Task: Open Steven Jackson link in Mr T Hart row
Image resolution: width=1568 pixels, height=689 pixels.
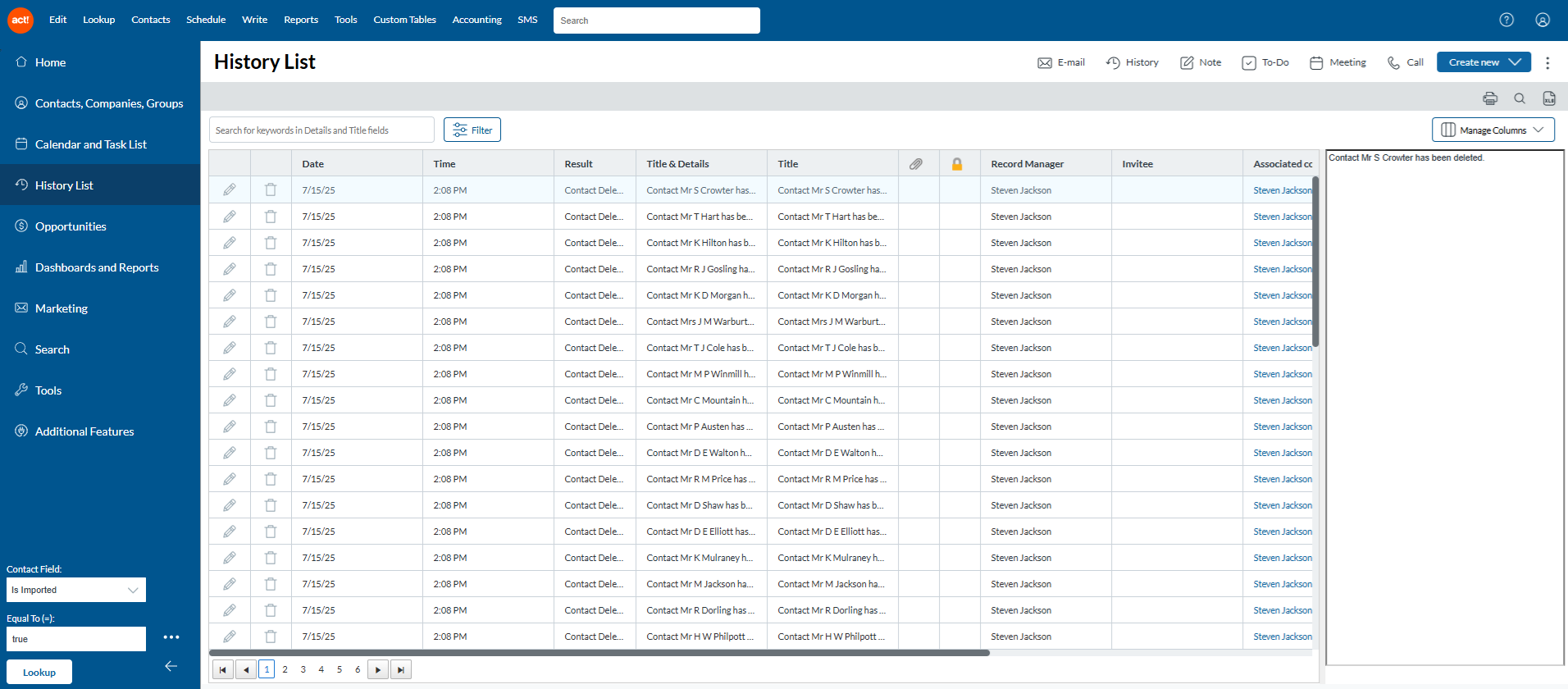Action: coord(1283,217)
